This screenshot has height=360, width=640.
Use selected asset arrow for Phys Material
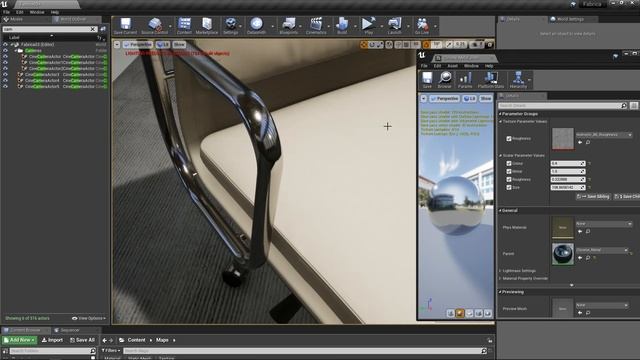click(580, 231)
